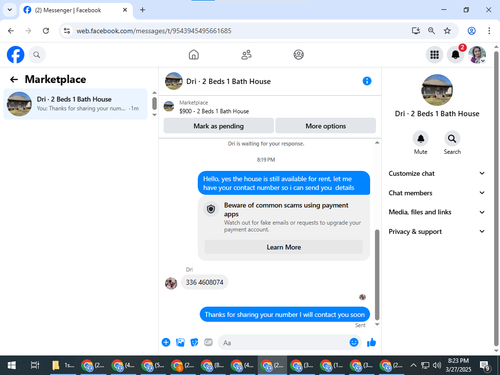Open more actions plus icon in composer

click(x=166, y=342)
